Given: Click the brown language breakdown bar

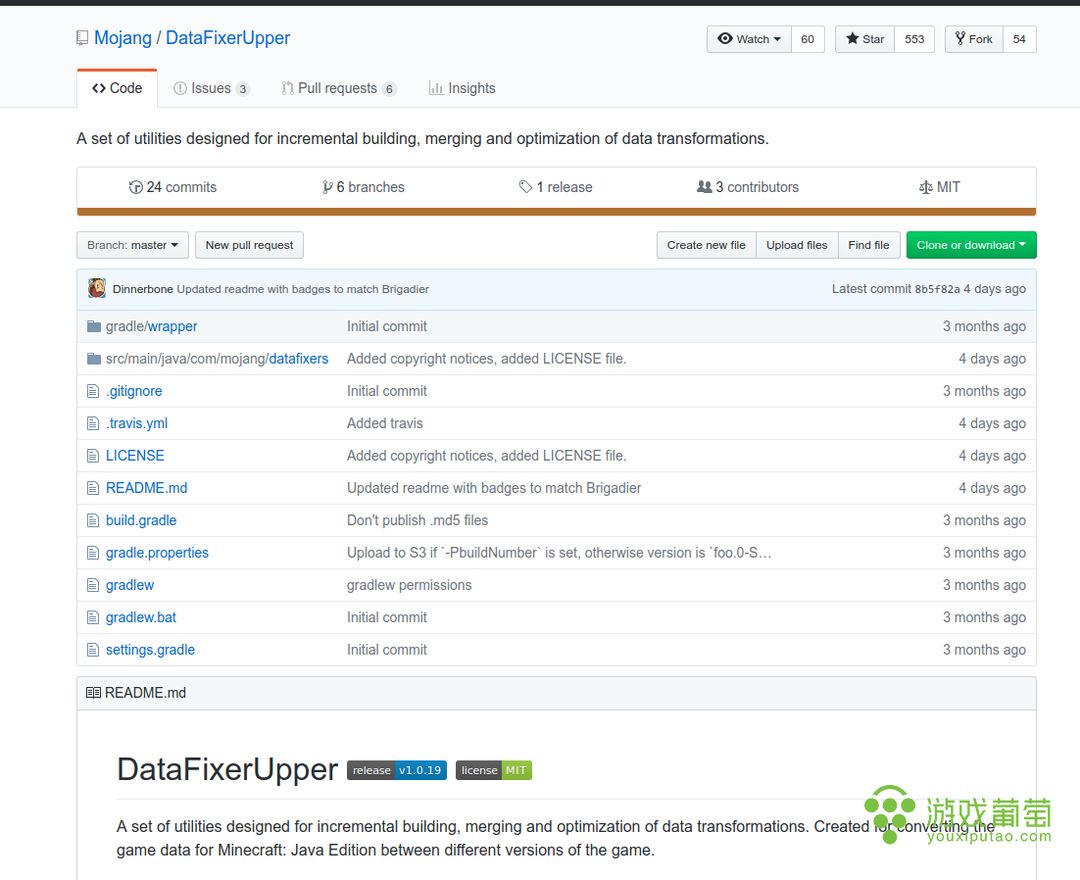Looking at the screenshot, I should tap(557, 212).
